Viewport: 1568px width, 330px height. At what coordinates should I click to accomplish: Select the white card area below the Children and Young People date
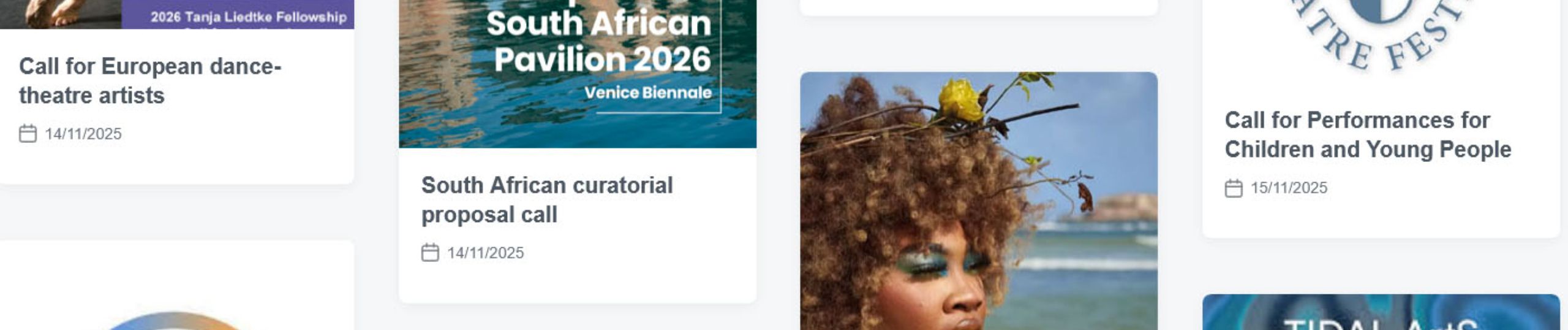(x=1381, y=218)
